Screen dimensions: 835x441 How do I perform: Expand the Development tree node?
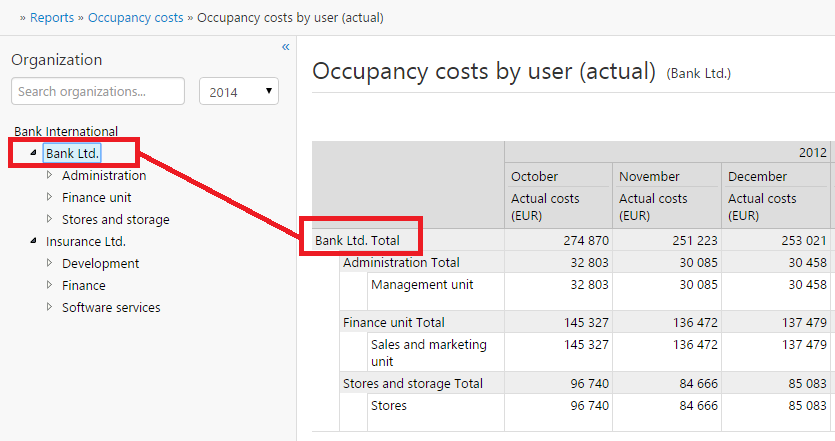pyautogui.click(x=49, y=264)
